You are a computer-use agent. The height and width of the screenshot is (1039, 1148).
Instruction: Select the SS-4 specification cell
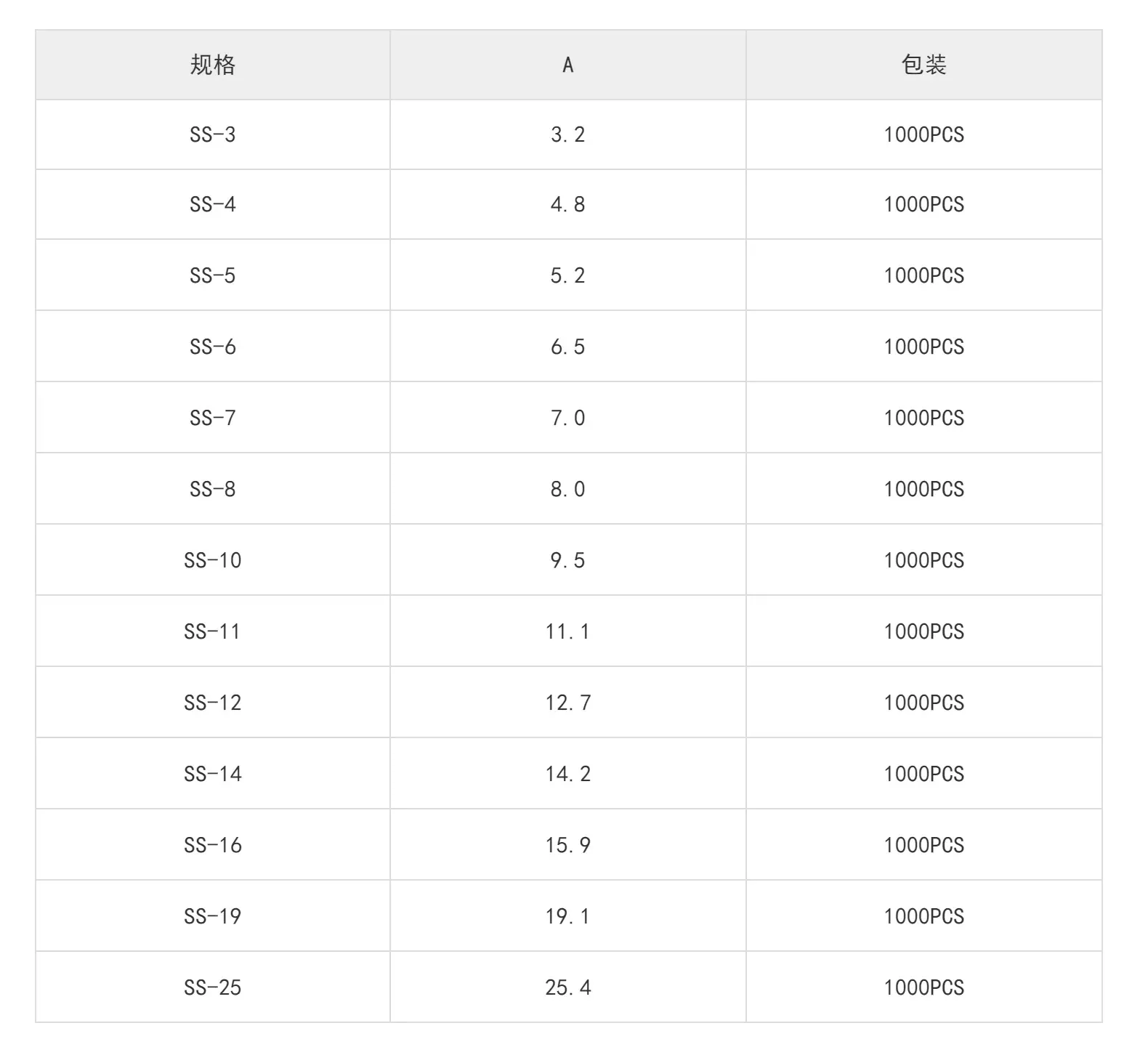(213, 204)
